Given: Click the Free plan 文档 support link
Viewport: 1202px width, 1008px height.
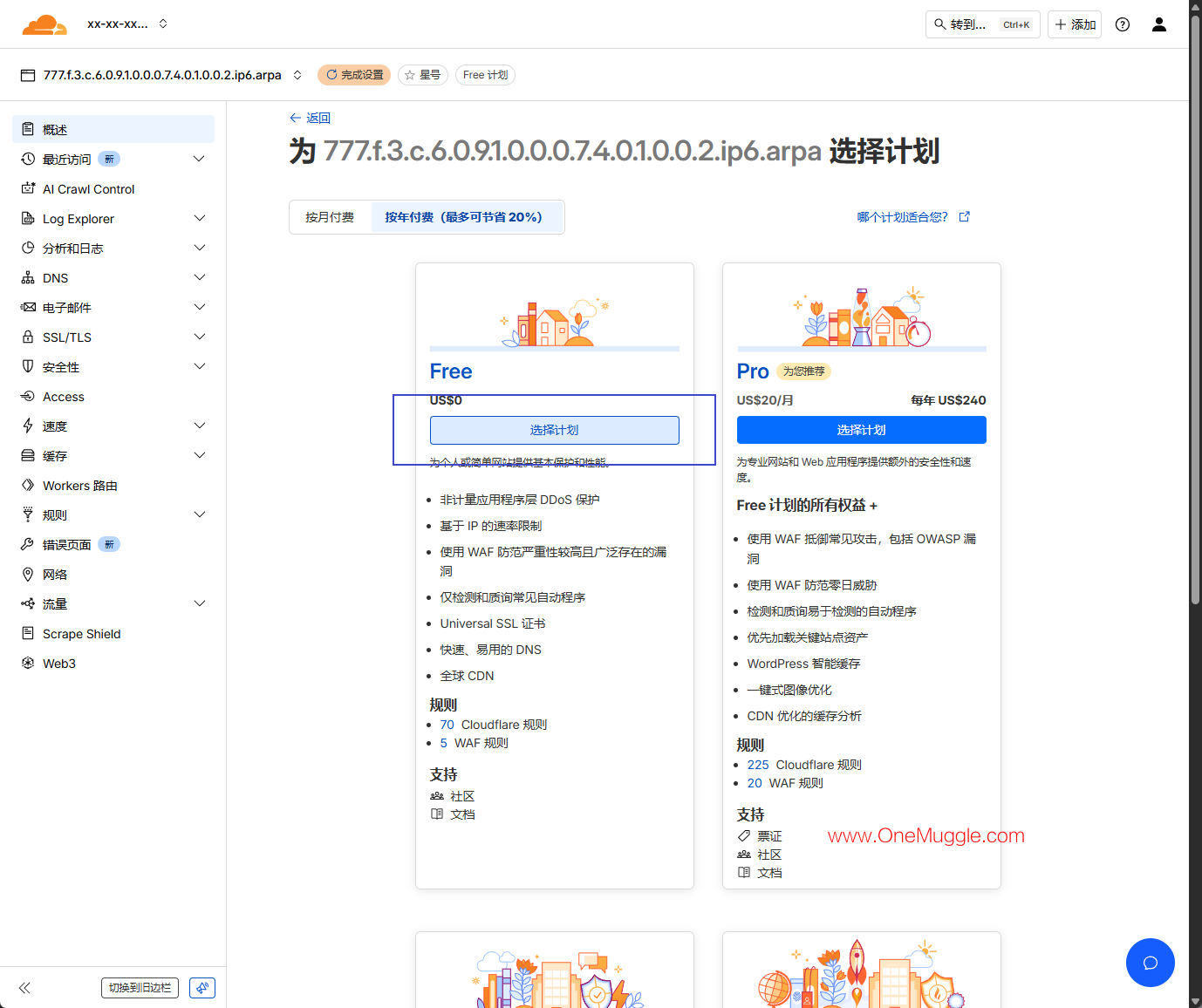Looking at the screenshot, I should tap(462, 814).
